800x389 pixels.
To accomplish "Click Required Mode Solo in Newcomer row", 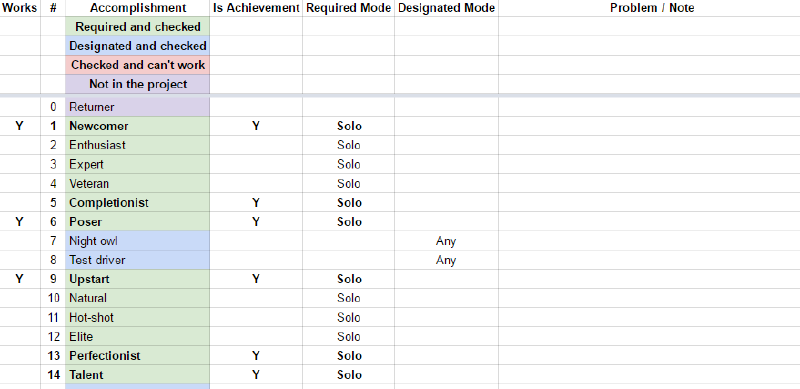I will (349, 126).
